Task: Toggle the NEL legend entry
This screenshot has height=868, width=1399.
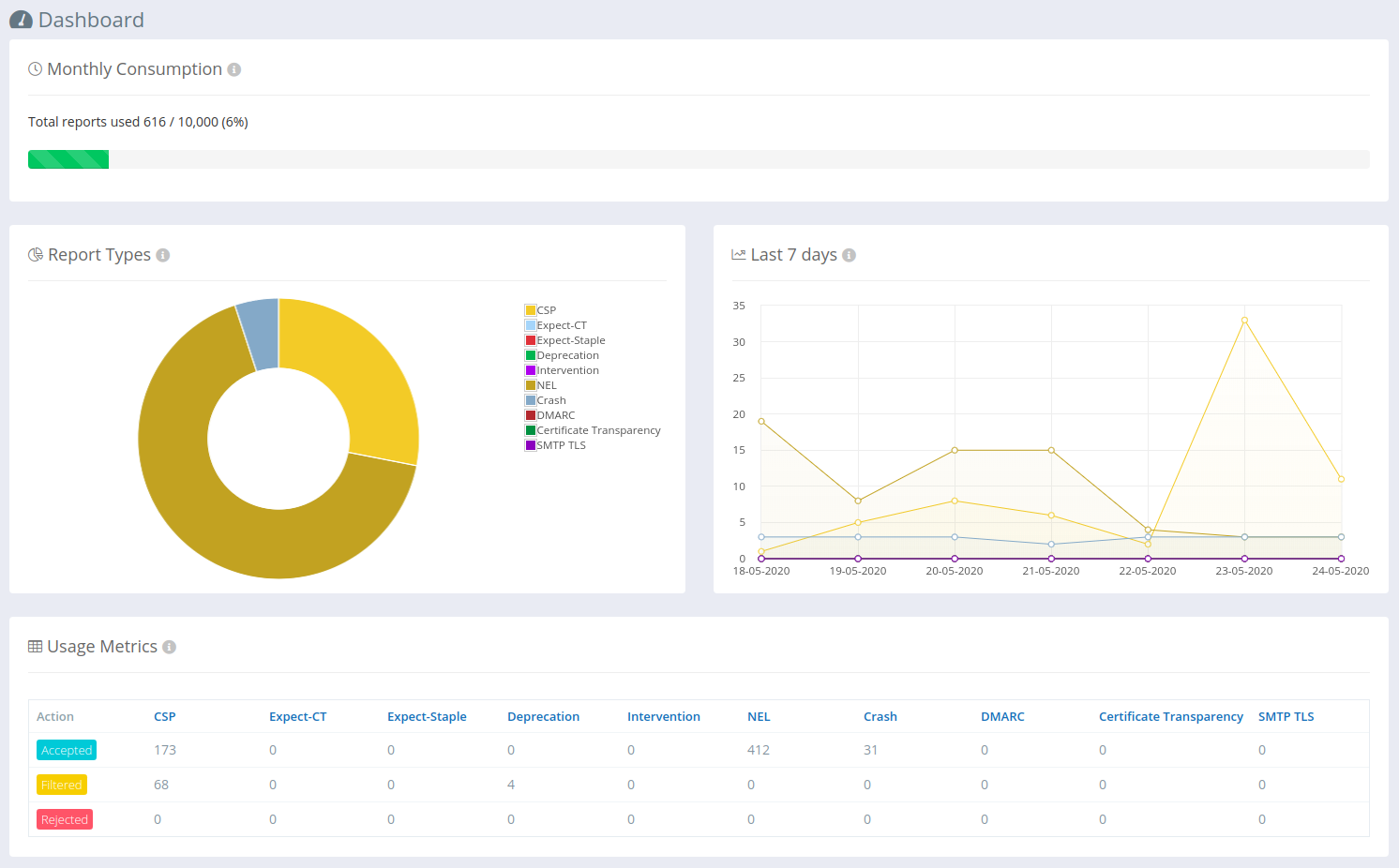Action: [x=541, y=385]
